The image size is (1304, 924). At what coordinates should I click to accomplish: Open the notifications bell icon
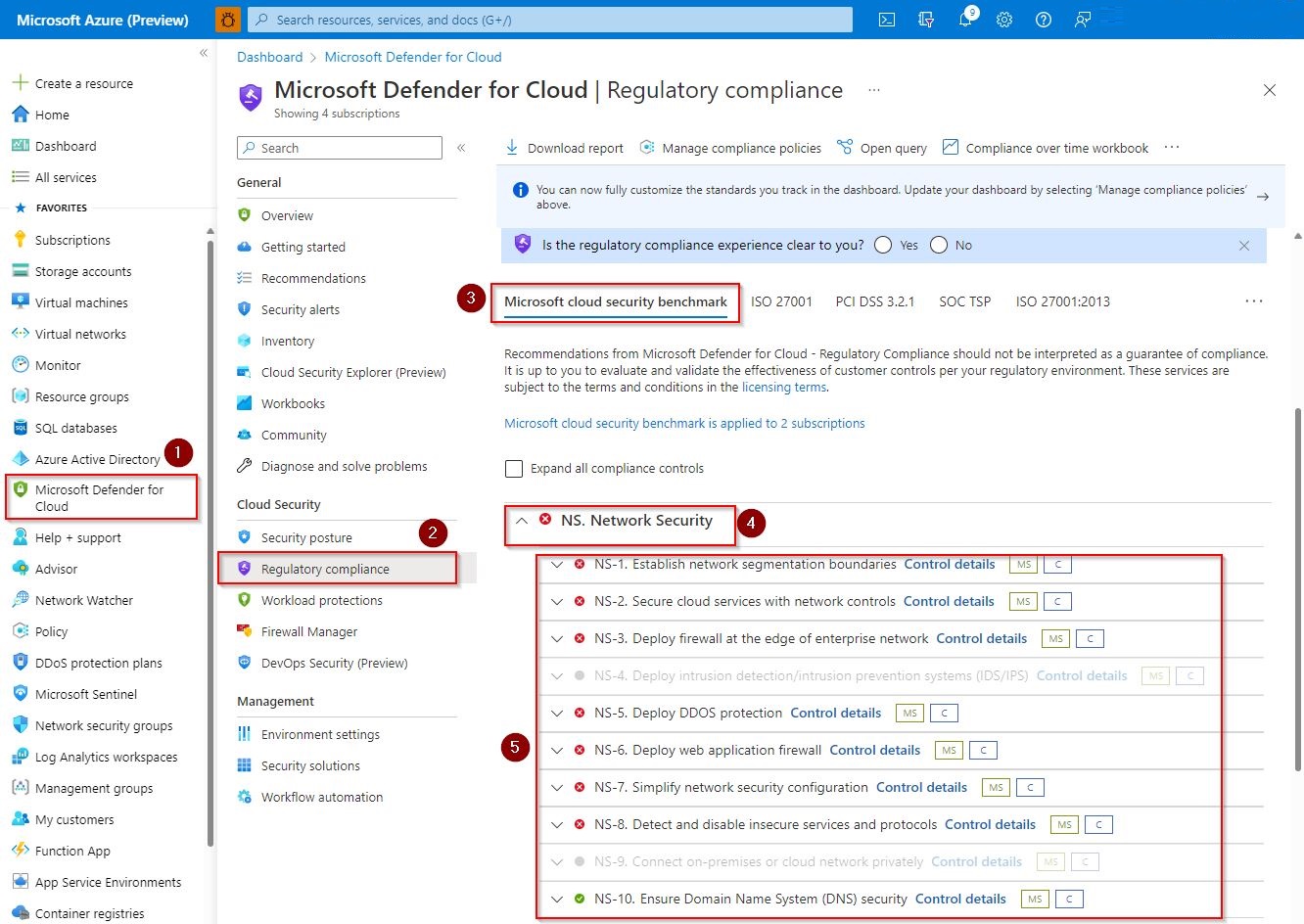pyautogui.click(x=965, y=20)
